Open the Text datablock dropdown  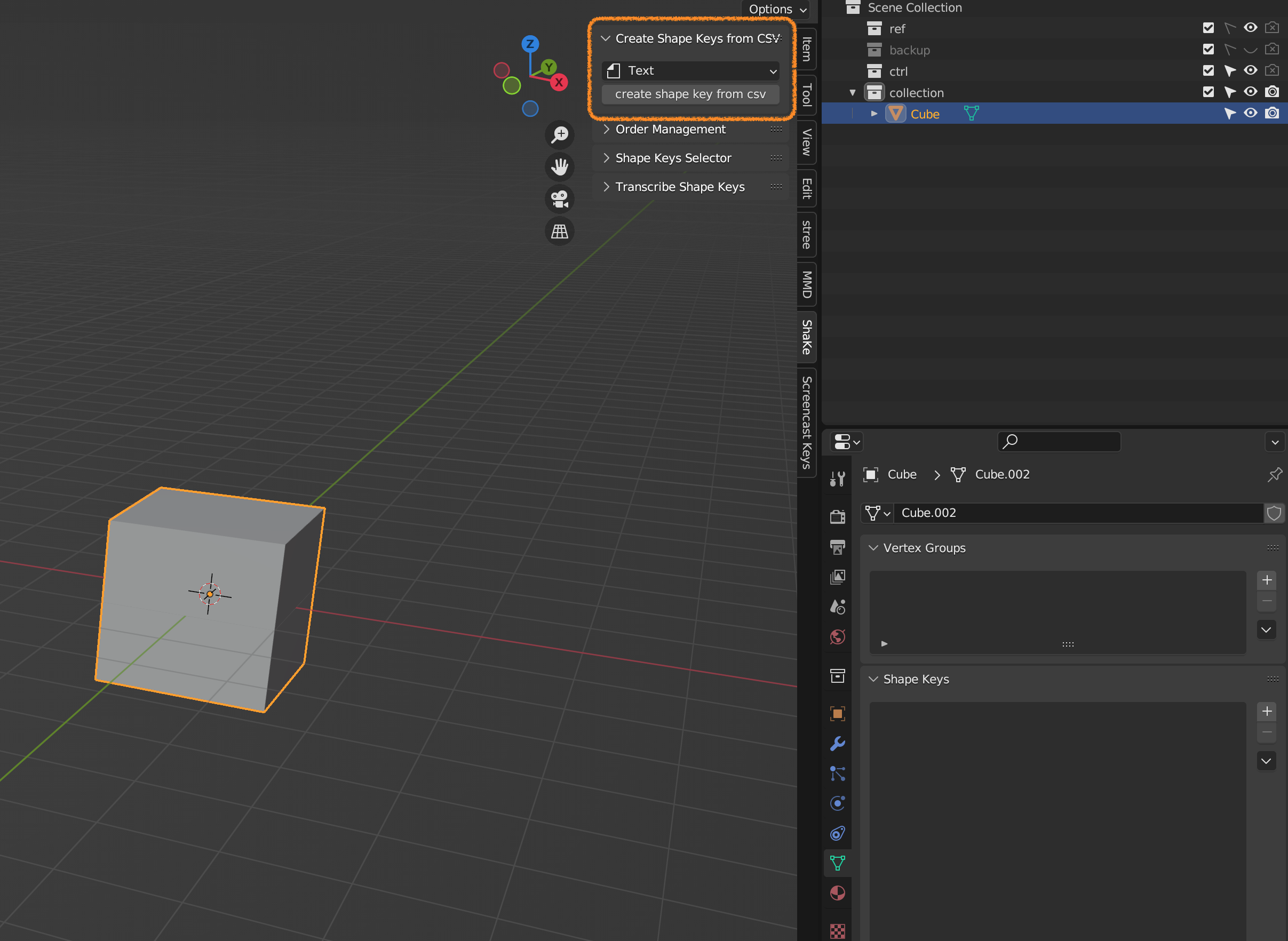point(690,70)
